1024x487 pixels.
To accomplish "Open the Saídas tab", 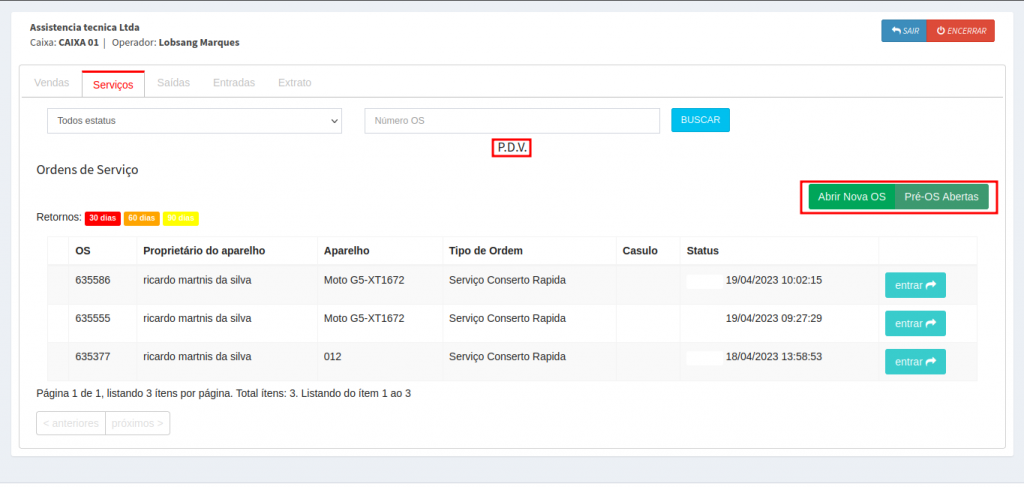I will (174, 83).
